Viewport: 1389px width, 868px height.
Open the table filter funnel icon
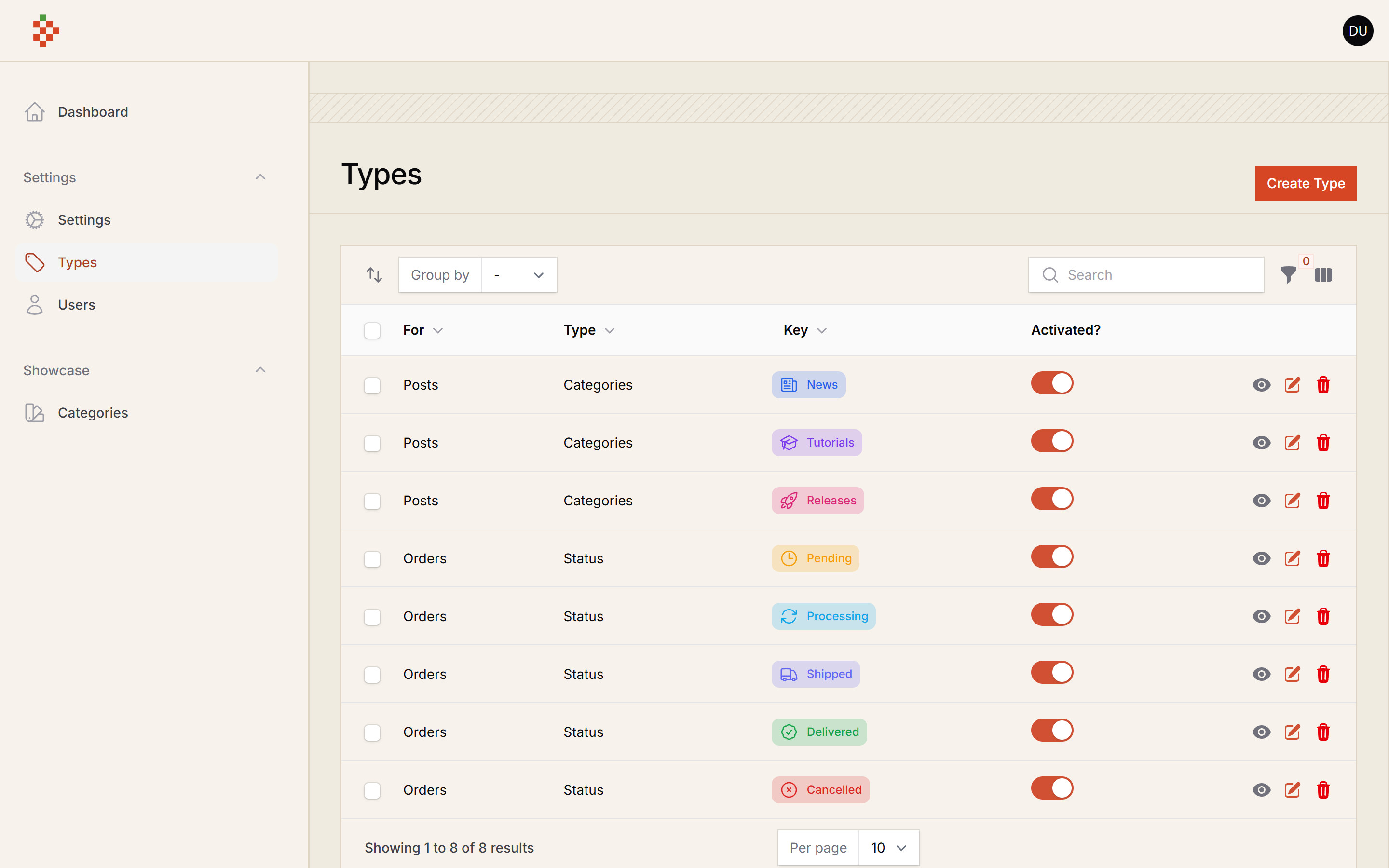1288,275
